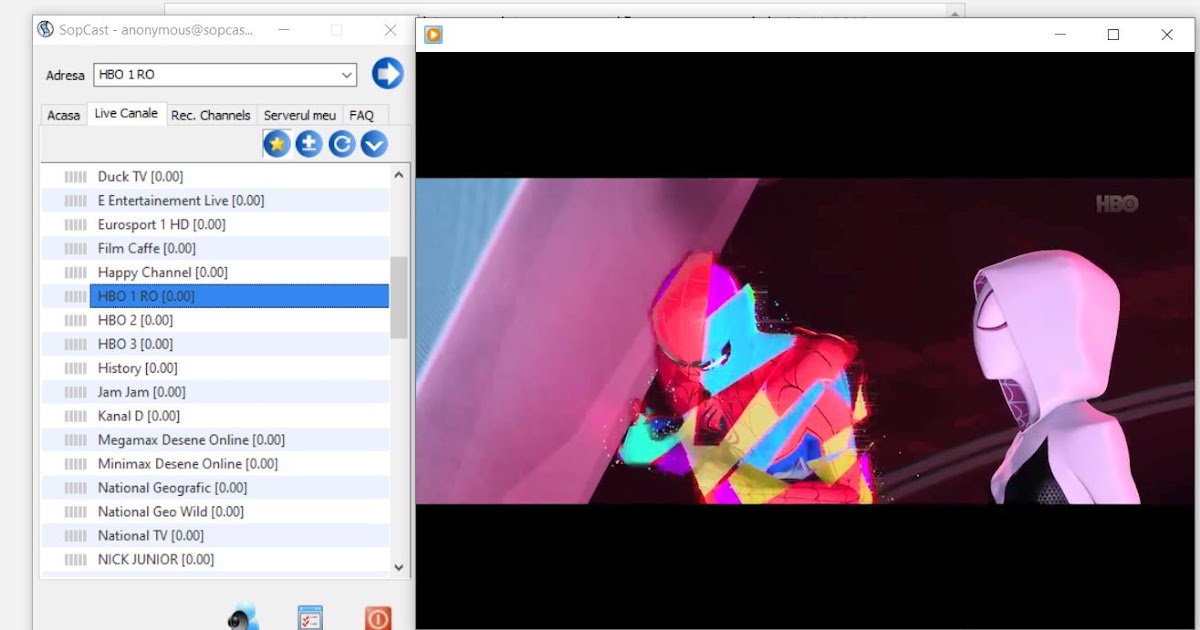Image resolution: width=1200 pixels, height=630 pixels.
Task: Click signal bars icon beside Duck TV
Action: tap(75, 176)
